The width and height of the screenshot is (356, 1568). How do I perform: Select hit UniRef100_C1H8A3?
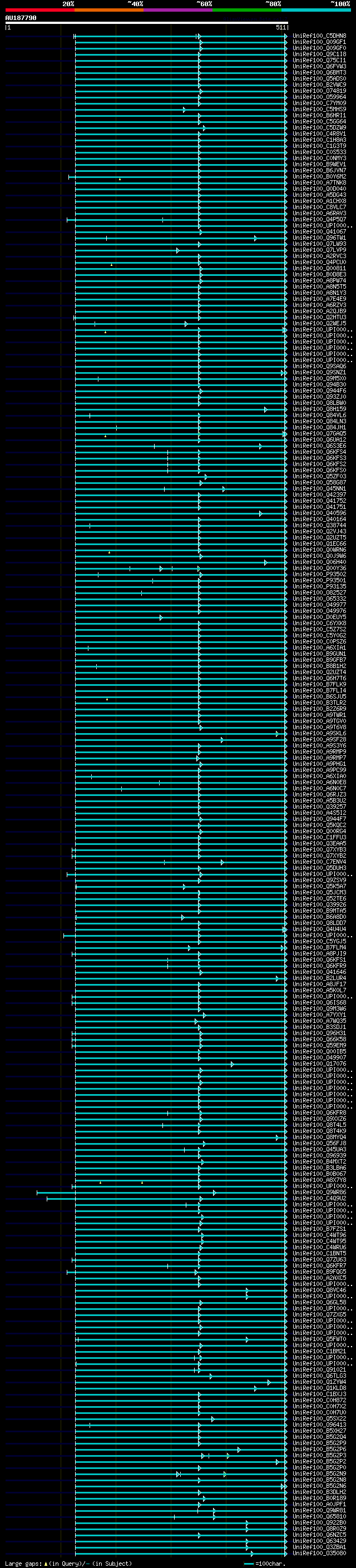point(319,140)
